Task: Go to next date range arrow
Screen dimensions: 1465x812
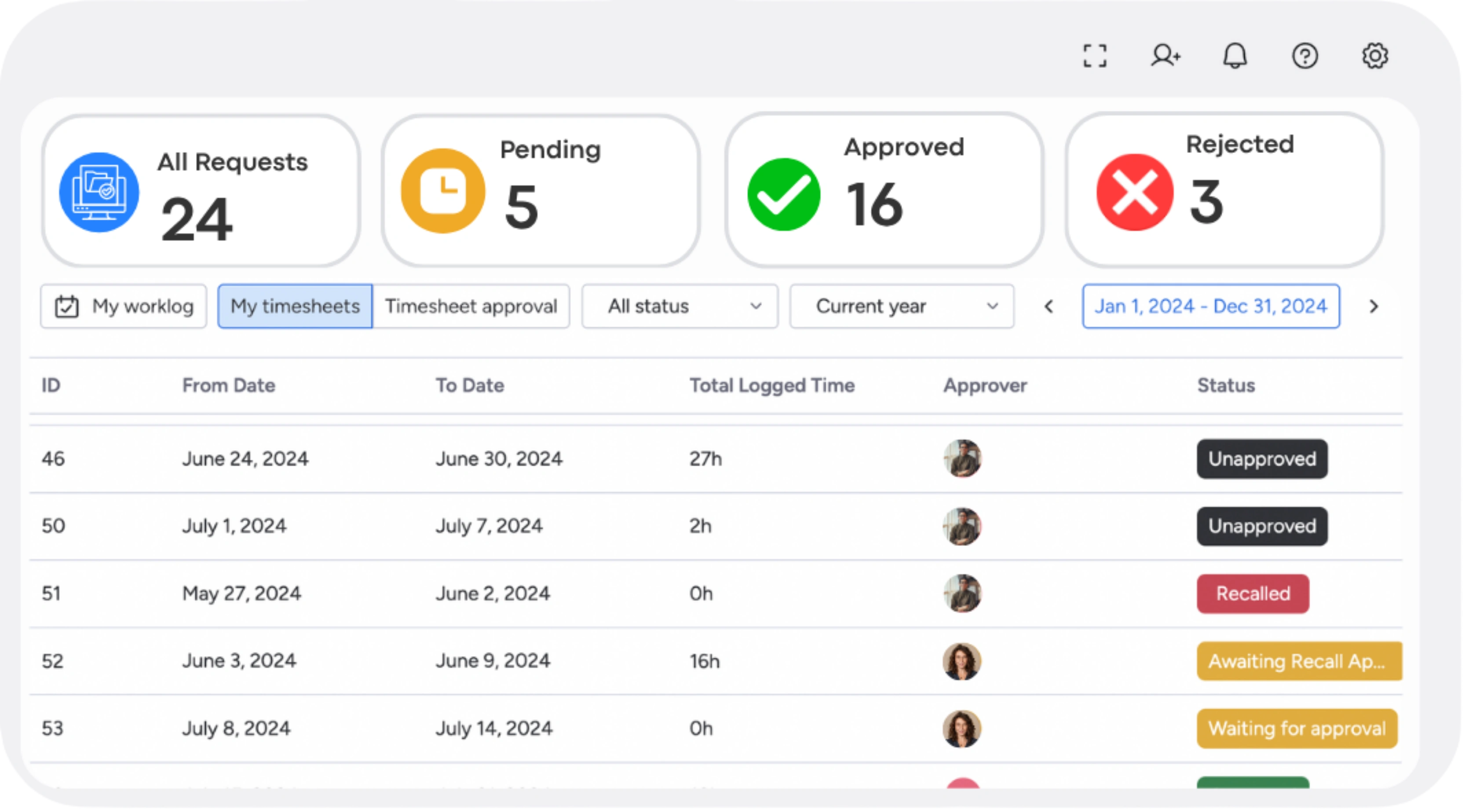Action: pos(1374,307)
